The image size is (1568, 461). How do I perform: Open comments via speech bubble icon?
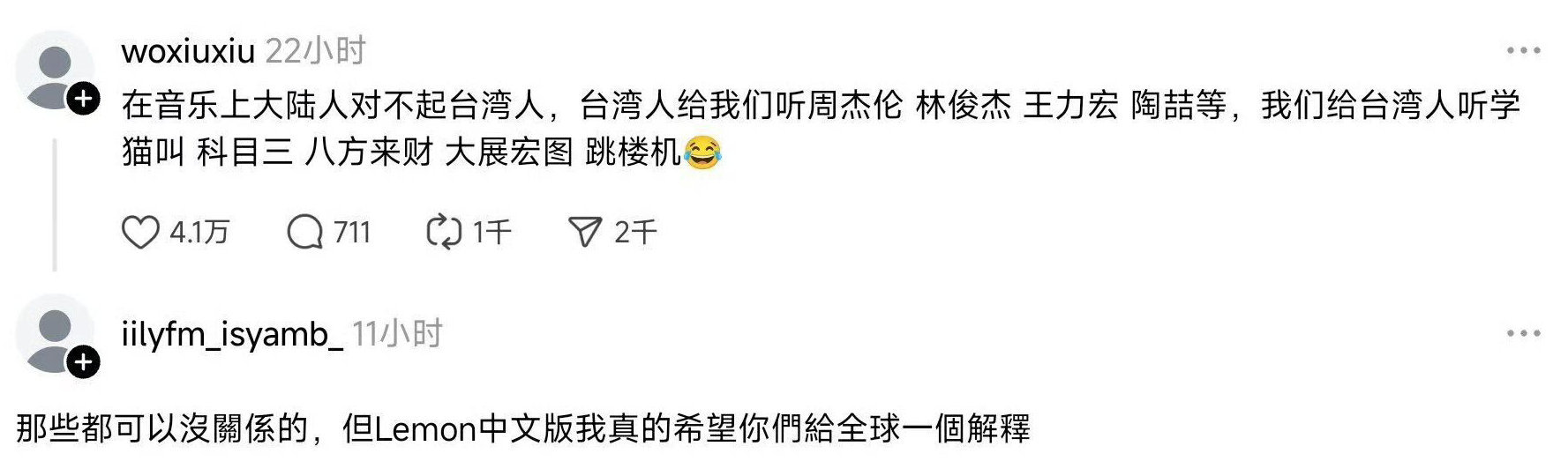[305, 233]
